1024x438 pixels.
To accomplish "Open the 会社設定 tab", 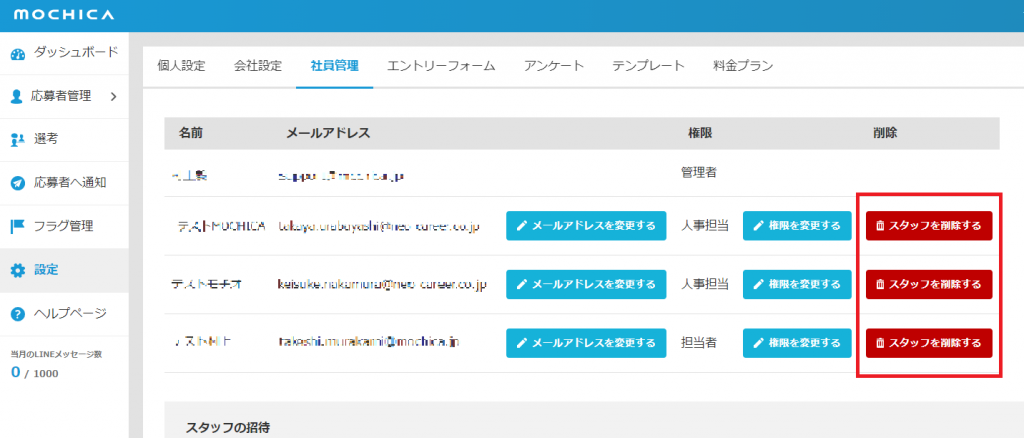I will click(x=257, y=66).
